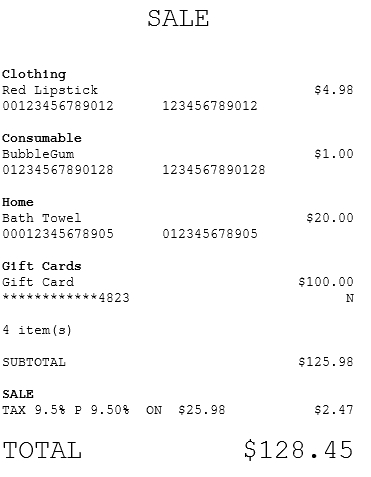Click the Gift Cards category heading
The width and height of the screenshot is (371, 477).
pos(42,266)
